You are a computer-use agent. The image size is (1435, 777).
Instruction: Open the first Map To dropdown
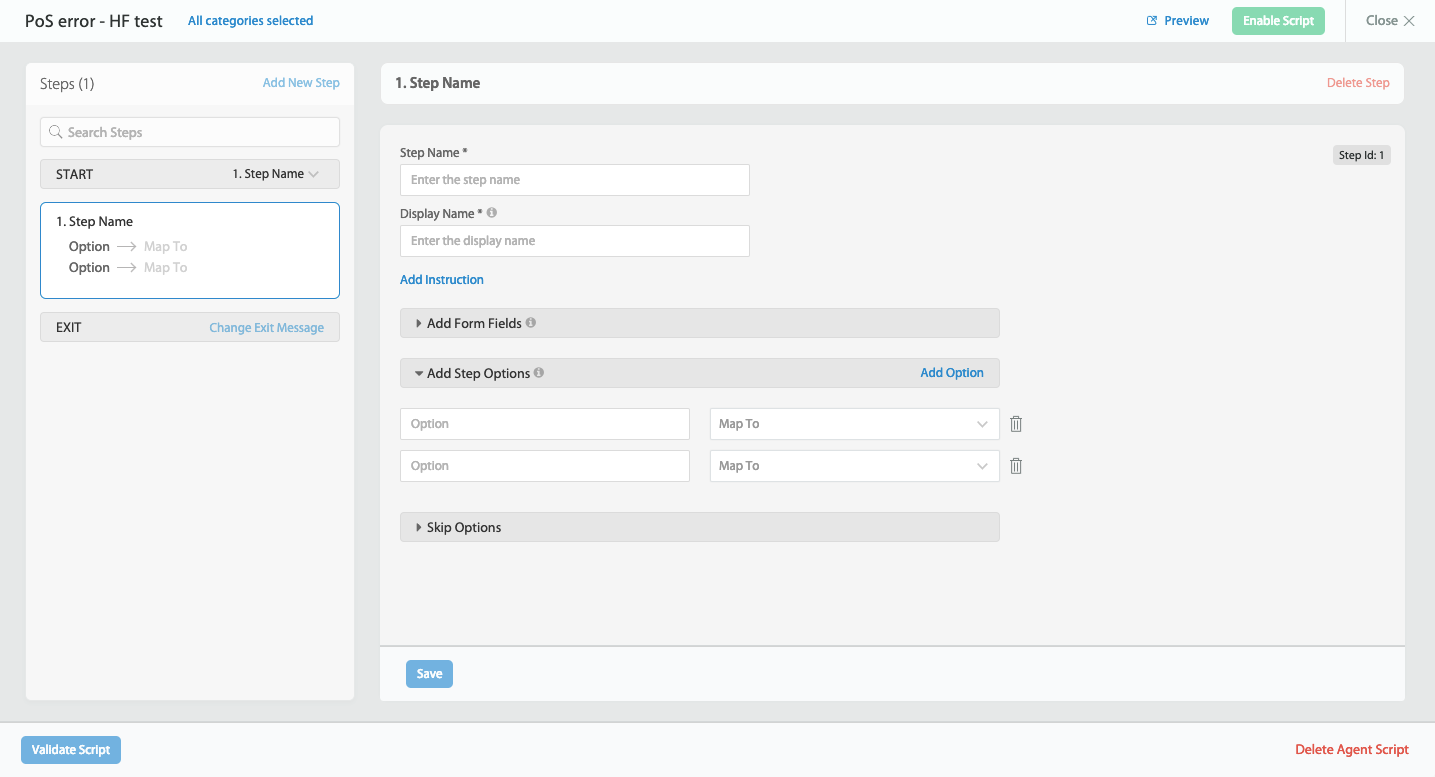coord(853,423)
